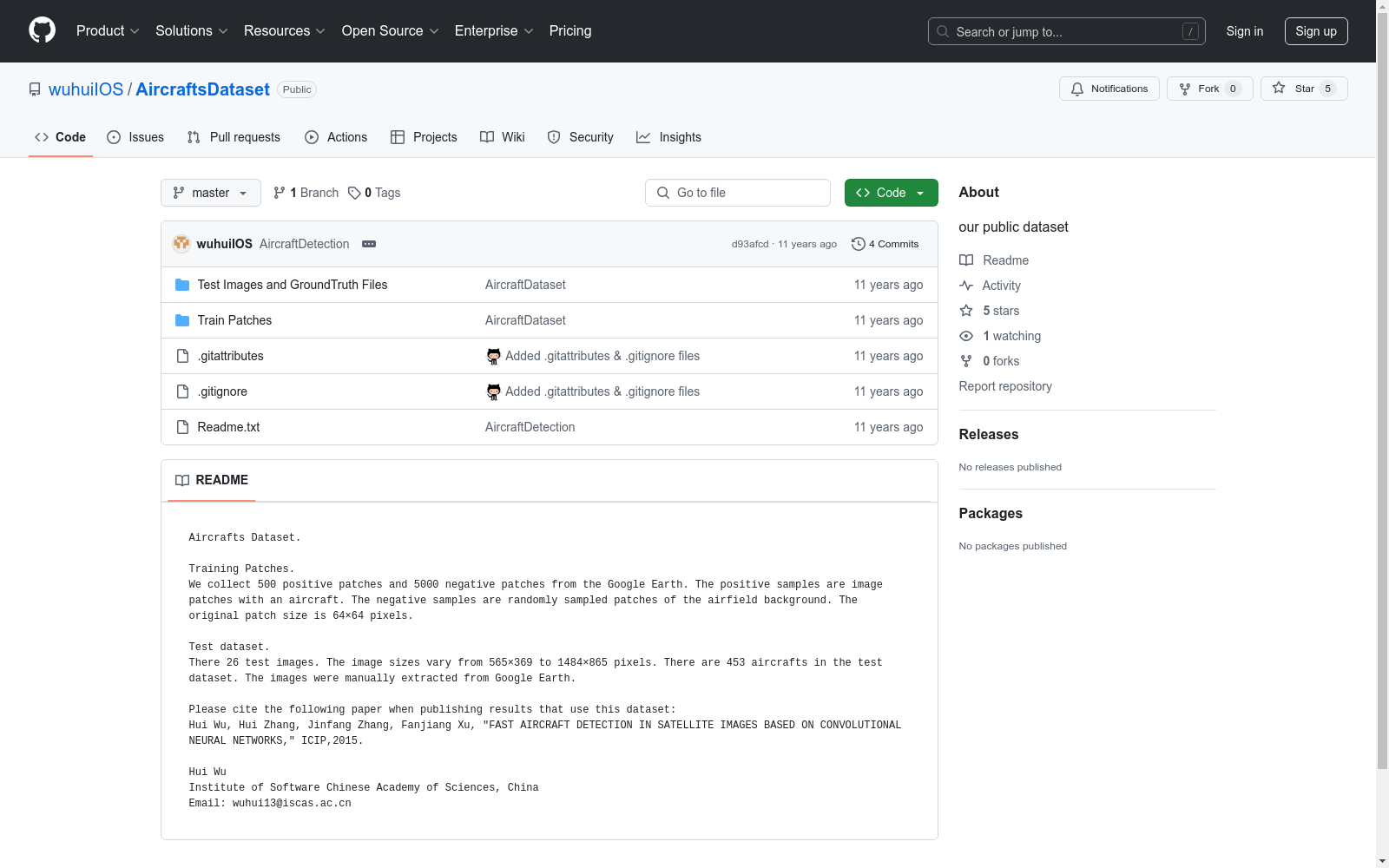
Task: Open the Added .gitattributes commit in .gitignore row
Action: tap(602, 391)
